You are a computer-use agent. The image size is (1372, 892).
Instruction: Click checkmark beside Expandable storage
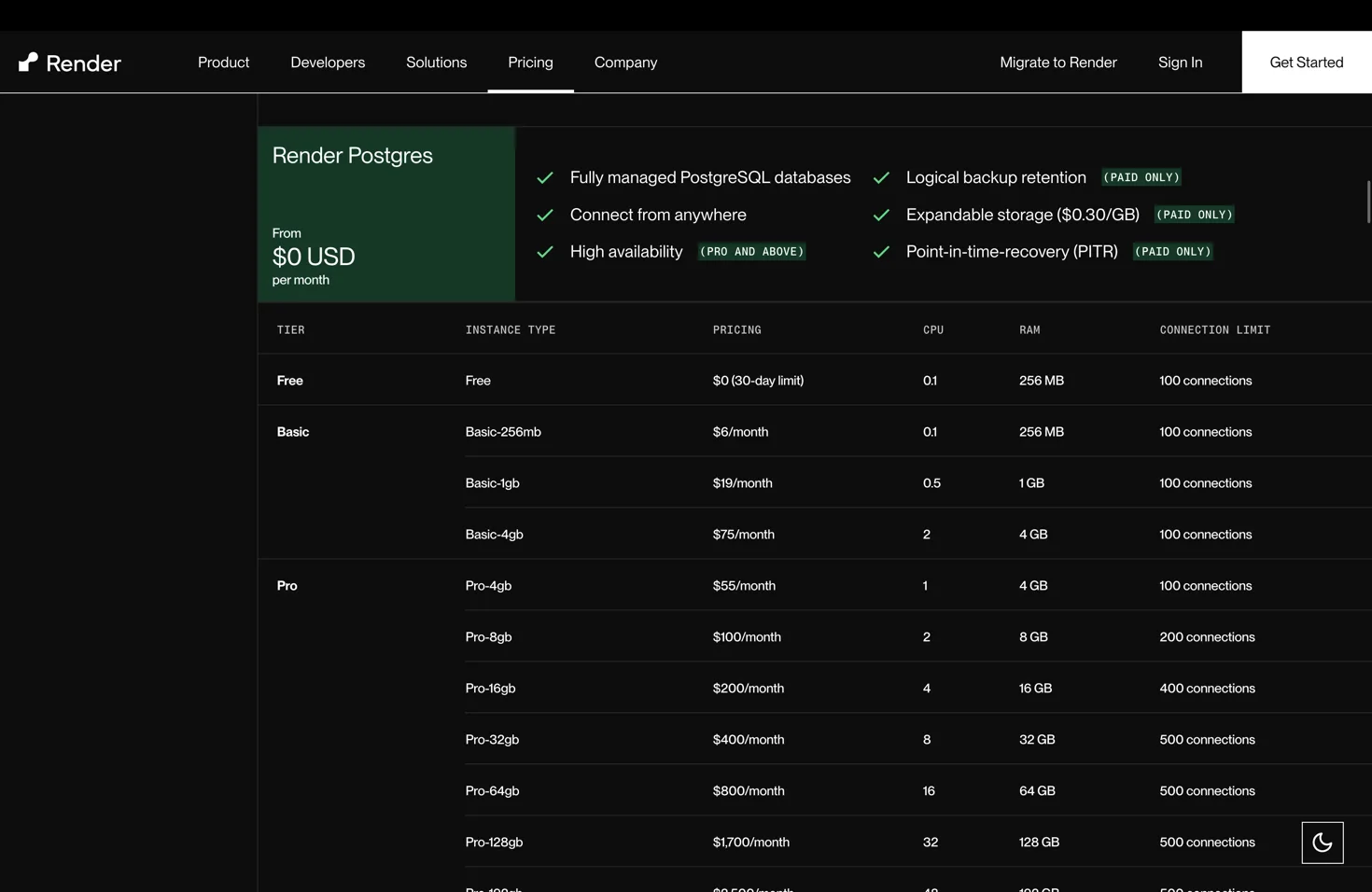click(881, 215)
